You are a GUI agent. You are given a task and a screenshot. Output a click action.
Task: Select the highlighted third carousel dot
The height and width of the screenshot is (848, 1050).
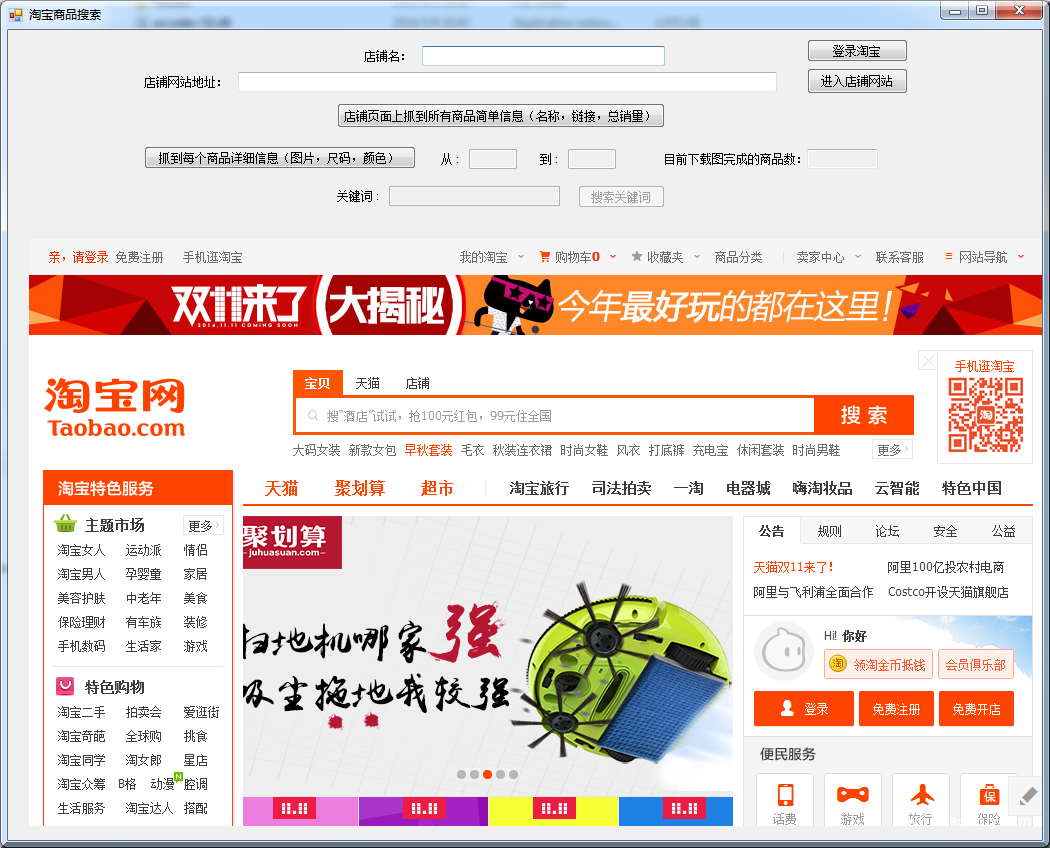[488, 774]
